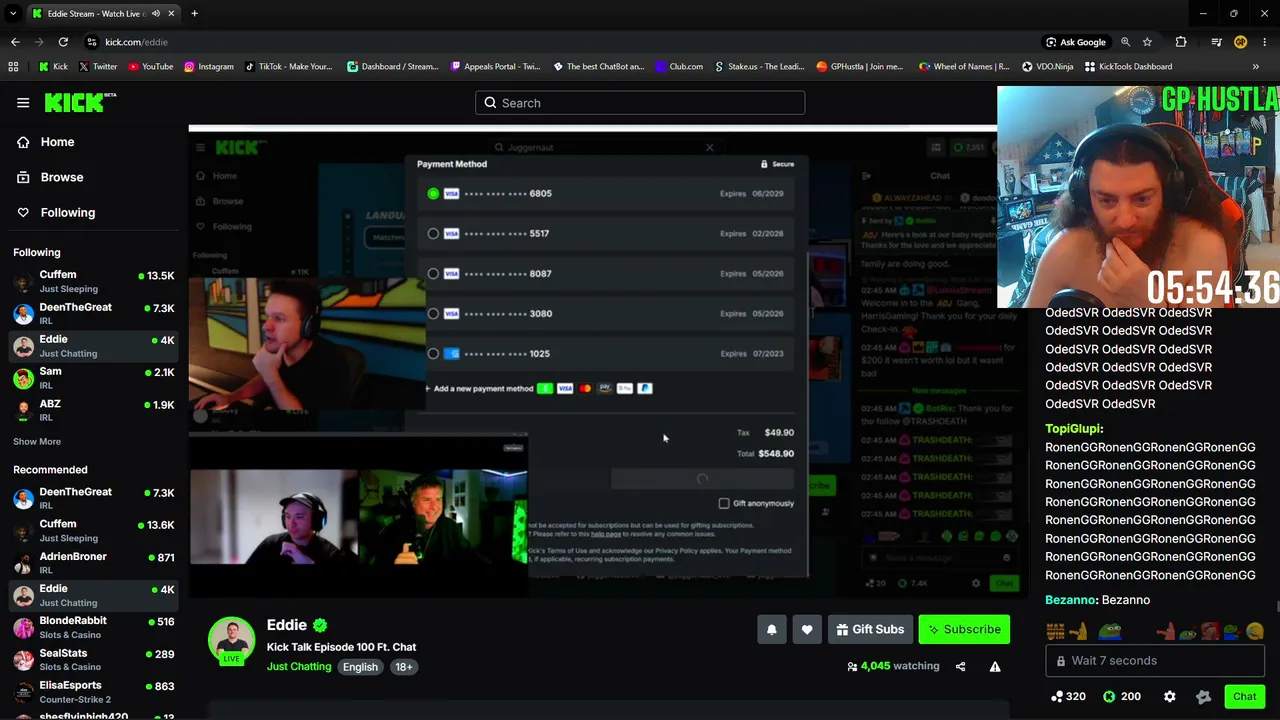Click Eddie's LIVE profile avatar
The height and width of the screenshot is (720, 1280).
click(231, 640)
